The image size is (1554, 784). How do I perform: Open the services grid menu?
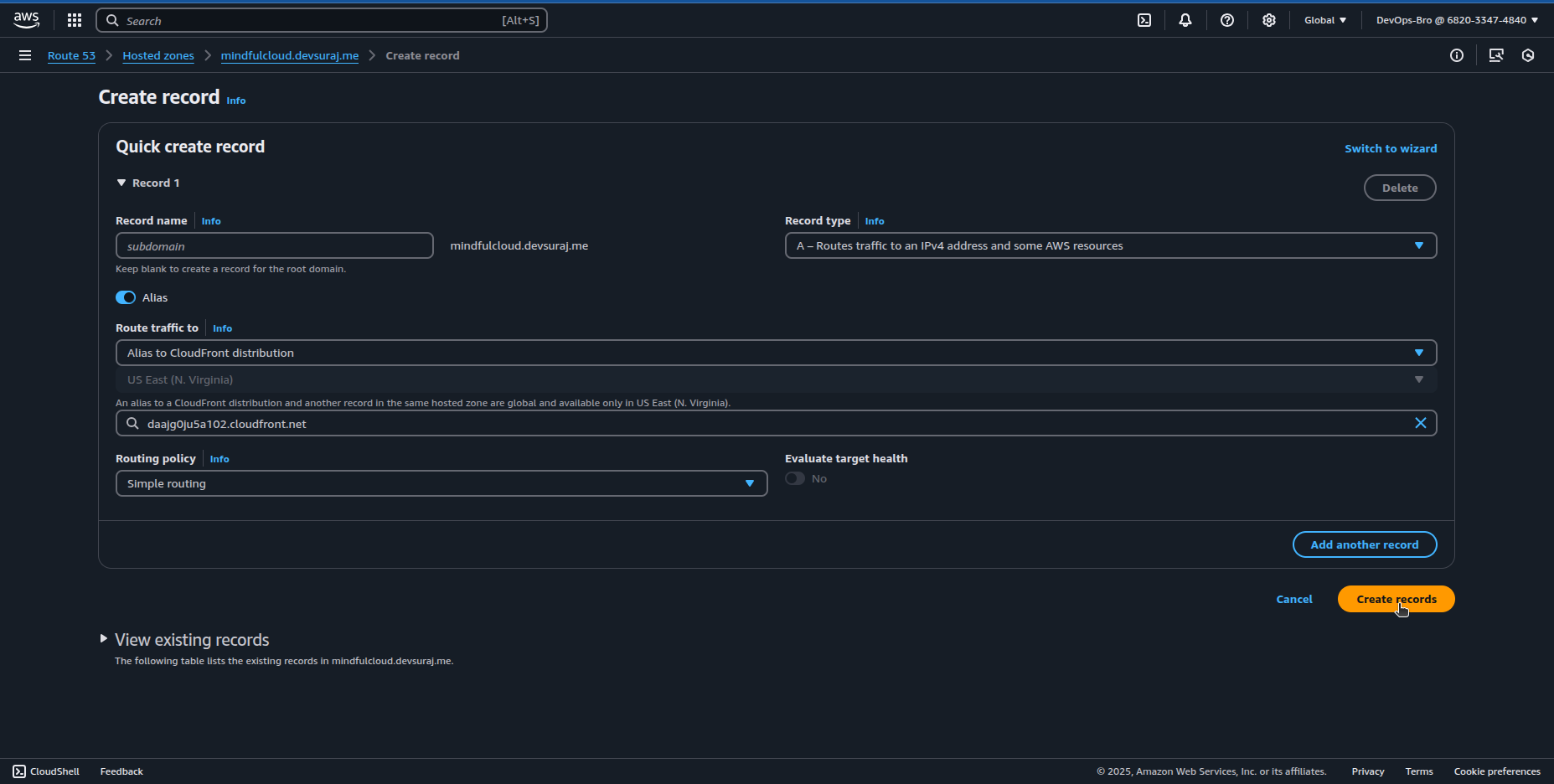pos(75,20)
